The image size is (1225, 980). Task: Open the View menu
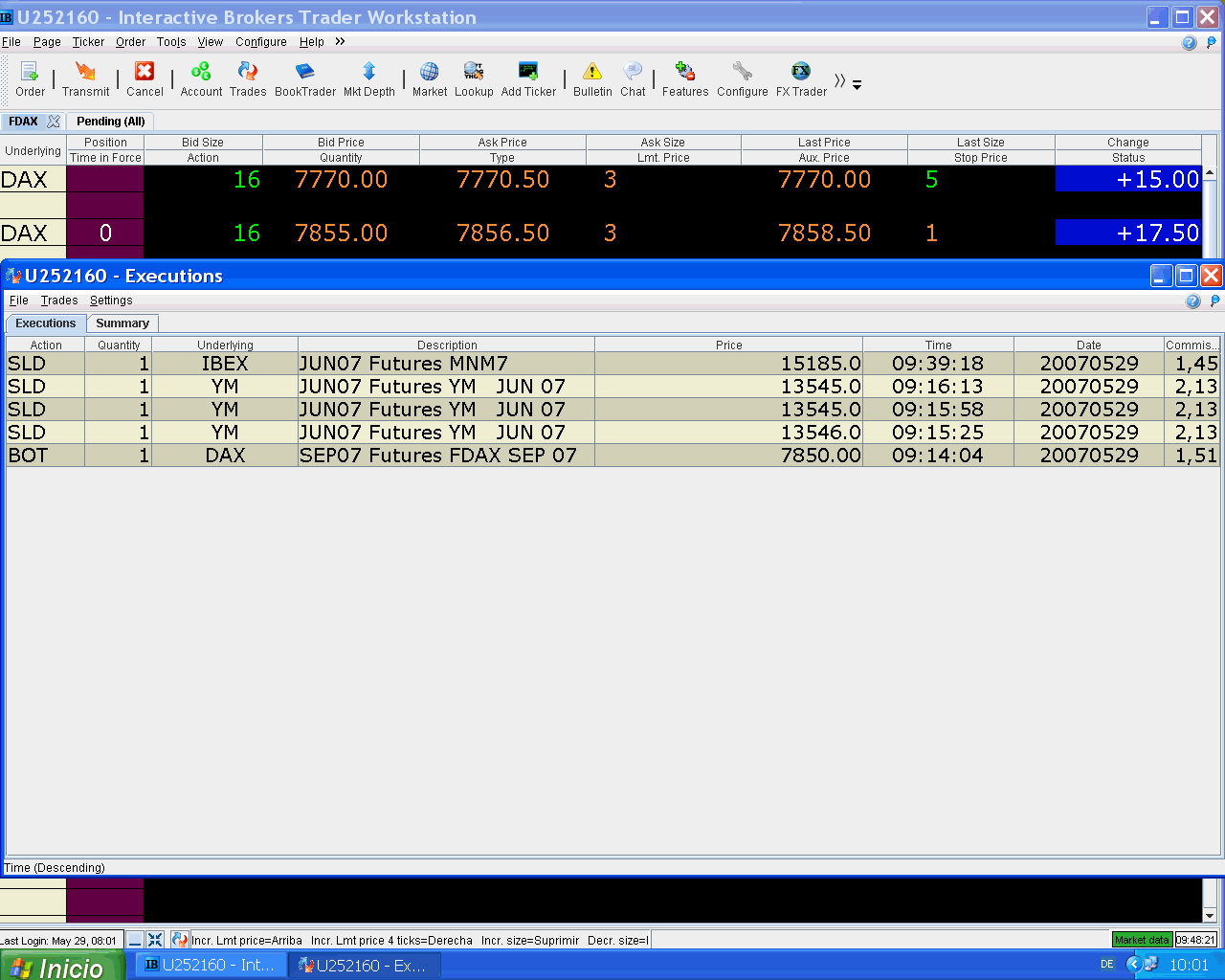point(210,42)
